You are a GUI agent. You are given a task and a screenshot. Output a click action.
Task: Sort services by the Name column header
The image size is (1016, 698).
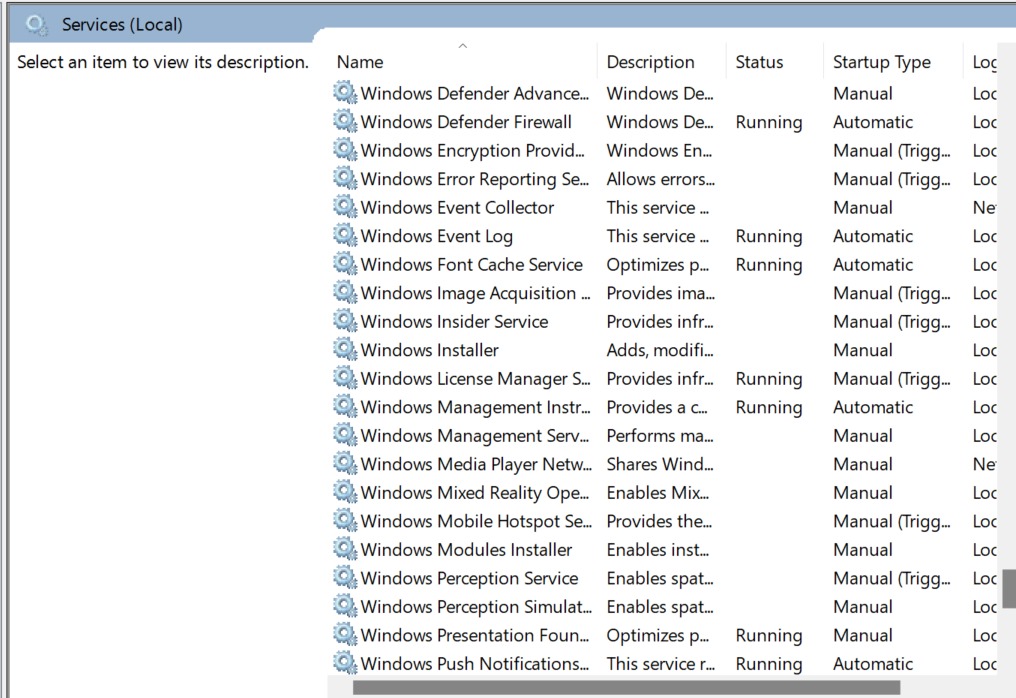[x=360, y=62]
